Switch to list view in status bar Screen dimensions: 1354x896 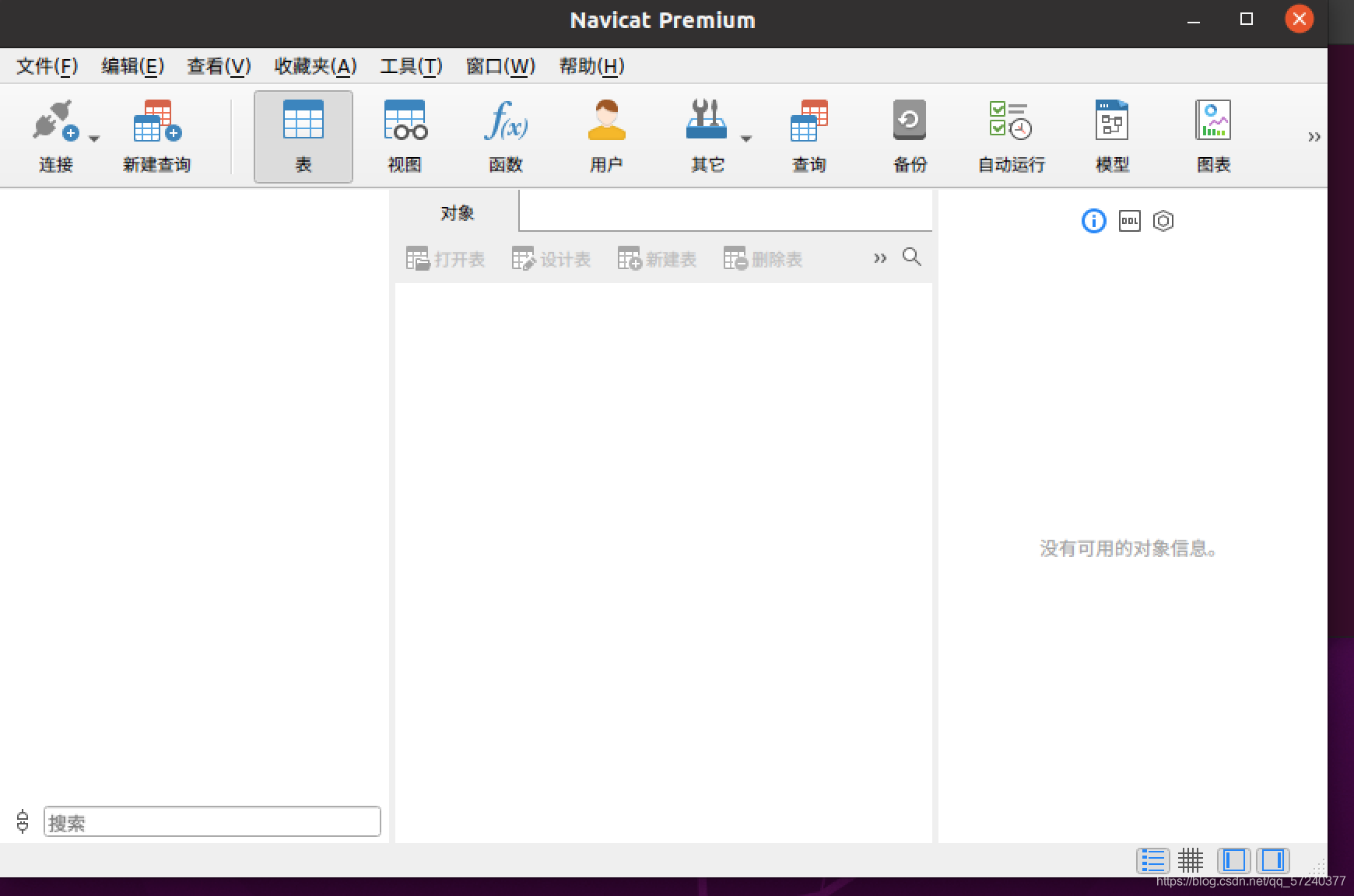click(1152, 860)
